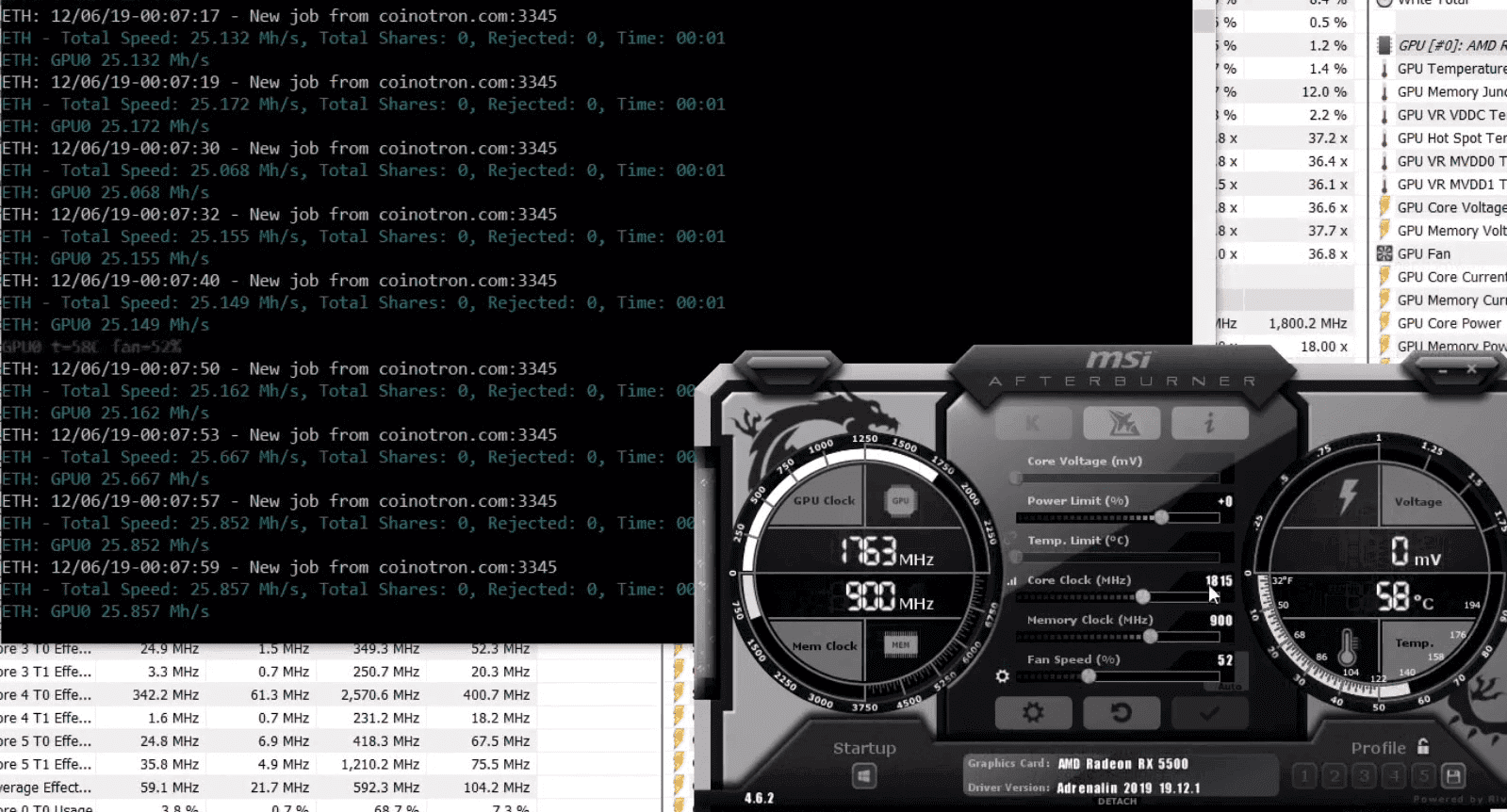Click thermometer icon beside GPU Temperature
Viewport: 1507px width, 812px height.
[x=1384, y=69]
